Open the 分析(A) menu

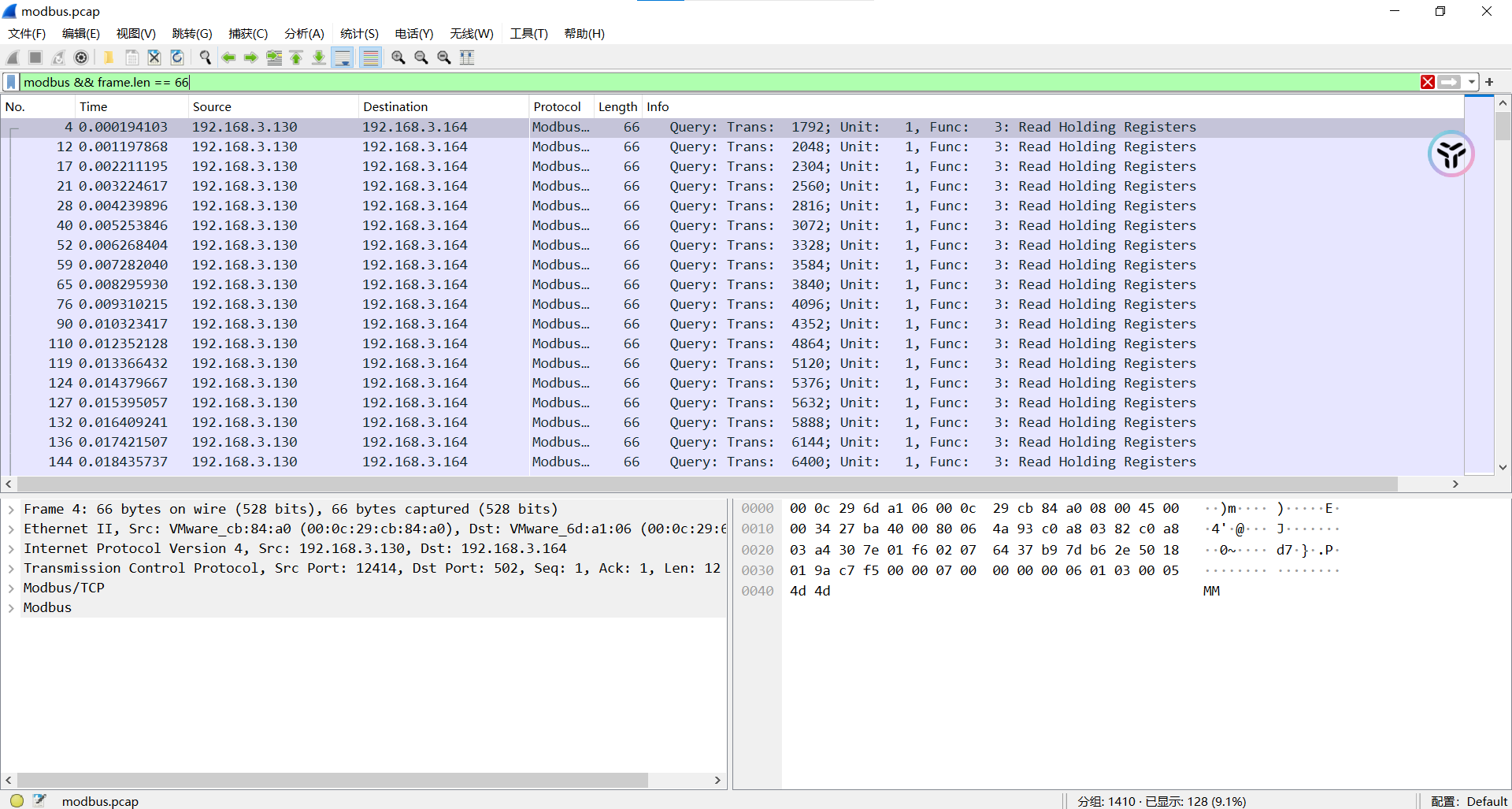click(304, 34)
